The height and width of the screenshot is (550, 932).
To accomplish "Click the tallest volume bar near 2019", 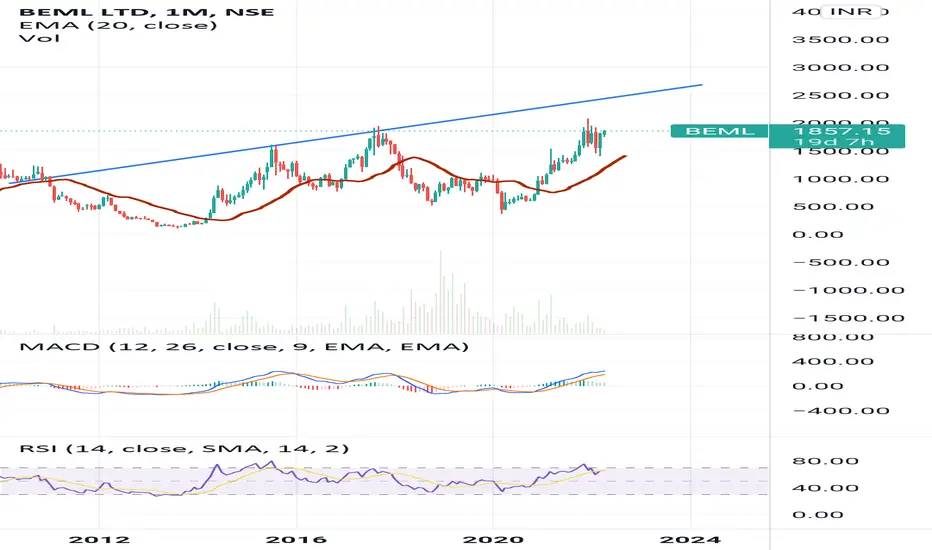I will (440, 293).
